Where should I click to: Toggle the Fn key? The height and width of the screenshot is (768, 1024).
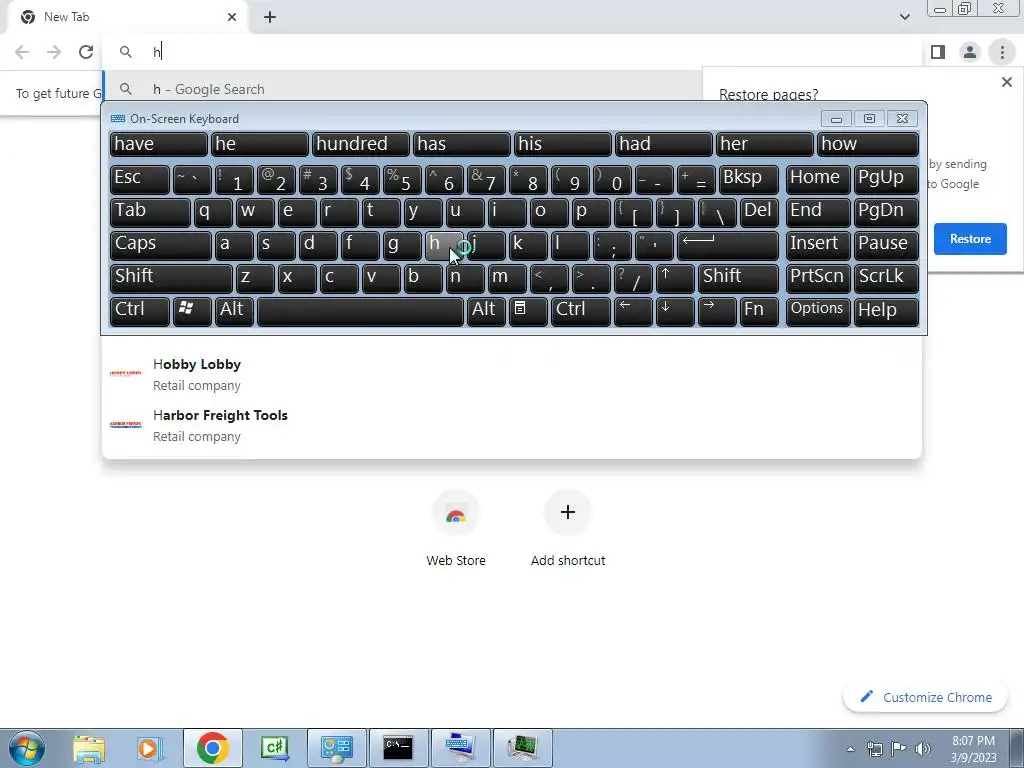click(759, 312)
